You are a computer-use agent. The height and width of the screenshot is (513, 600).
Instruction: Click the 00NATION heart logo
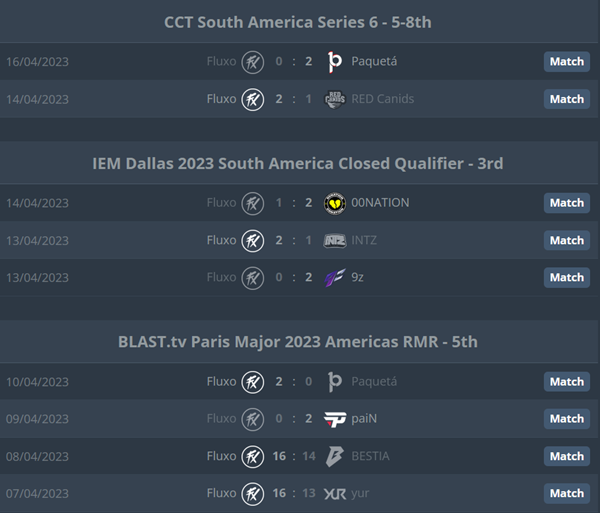pyautogui.click(x=335, y=203)
